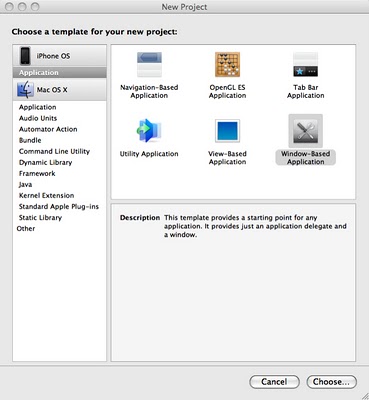
Task: Open the Mac OS X section header
Action: [x=60, y=90]
